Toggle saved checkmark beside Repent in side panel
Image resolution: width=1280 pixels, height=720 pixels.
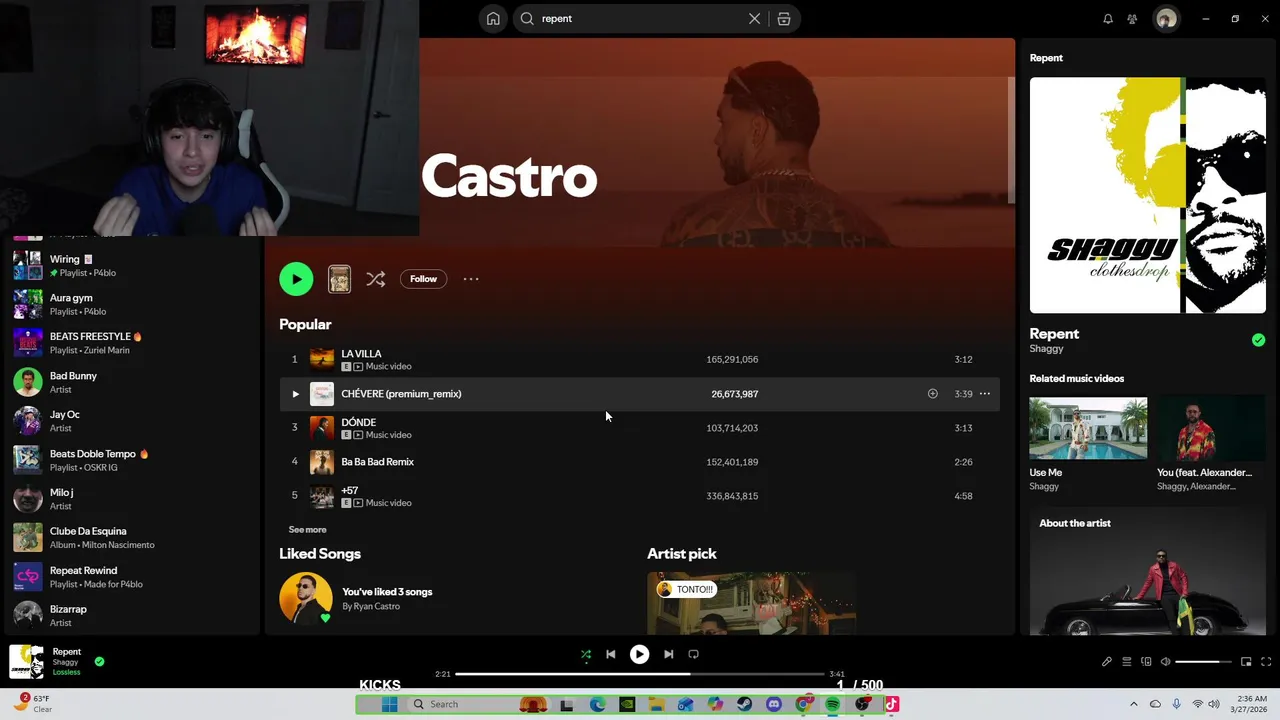tap(1258, 340)
